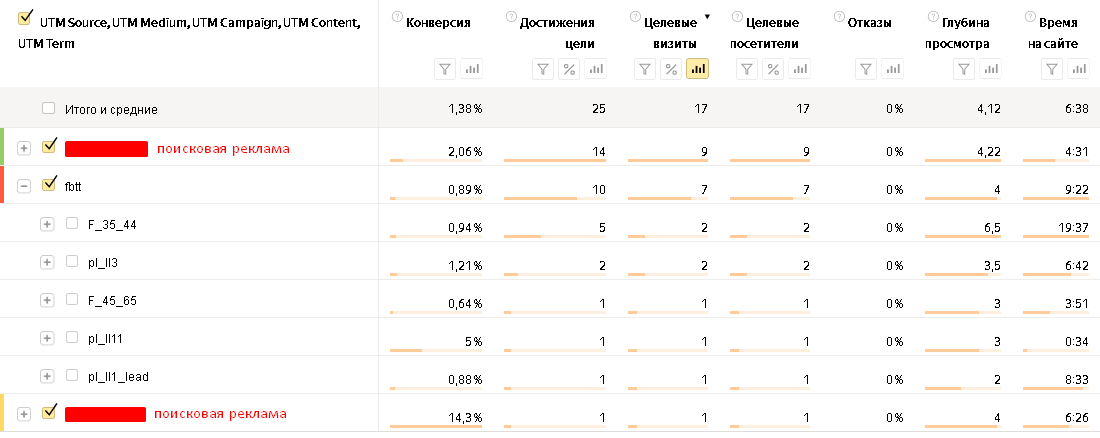Click the filter icon under Целевые посетители

click(x=747, y=69)
